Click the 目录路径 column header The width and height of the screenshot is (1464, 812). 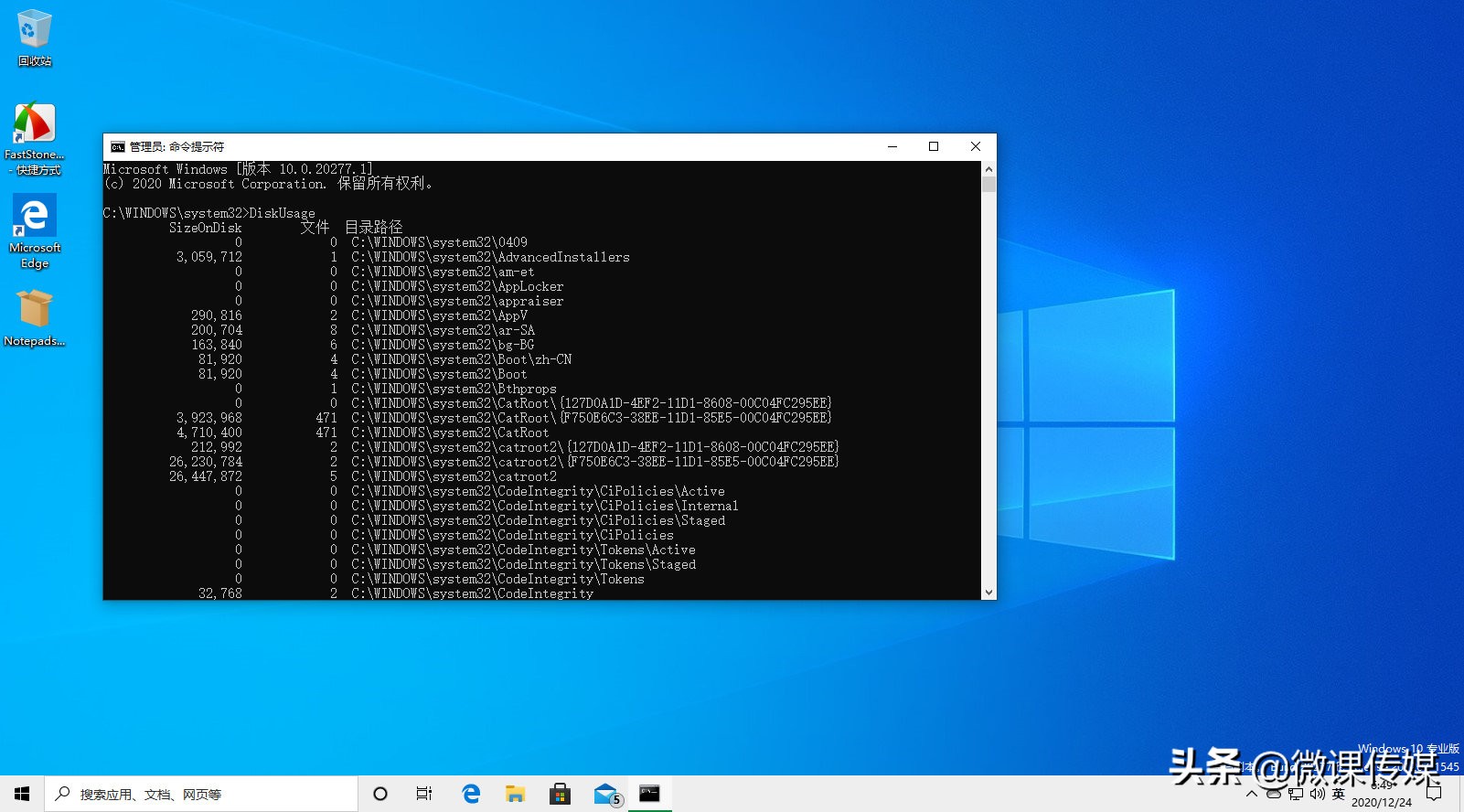373,228
